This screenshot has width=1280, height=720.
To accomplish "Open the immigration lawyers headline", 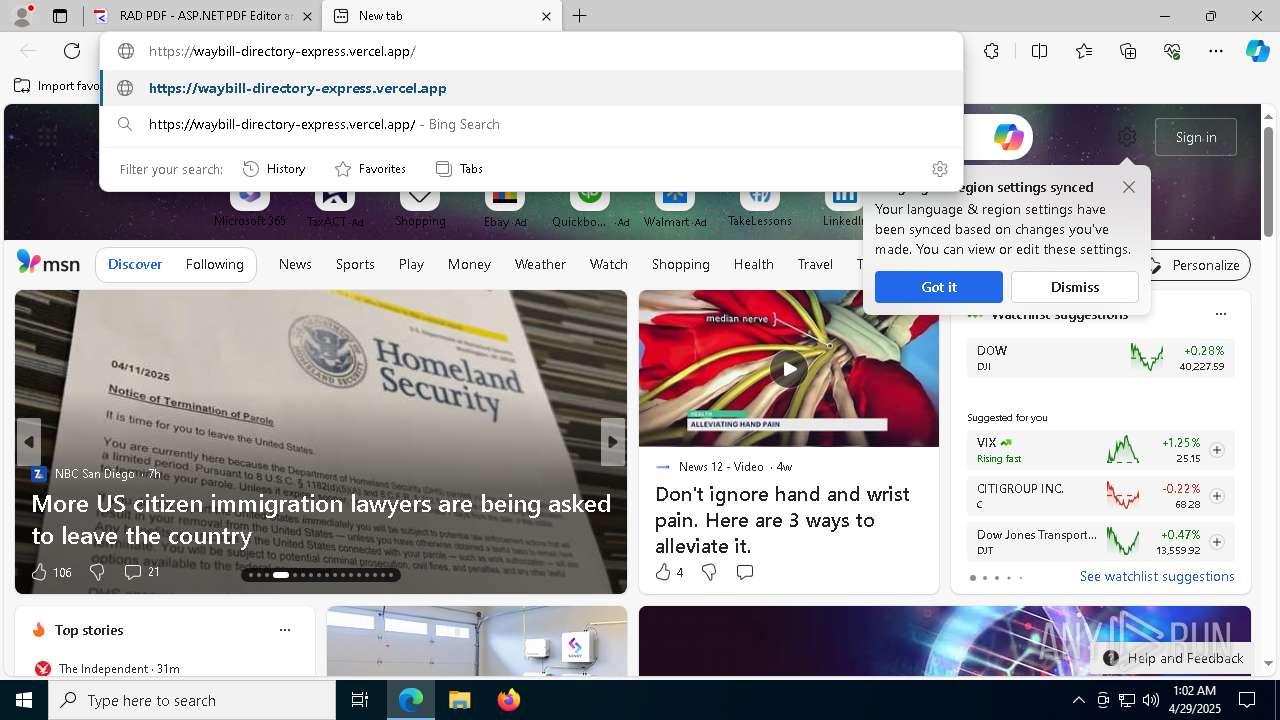I will (x=321, y=519).
